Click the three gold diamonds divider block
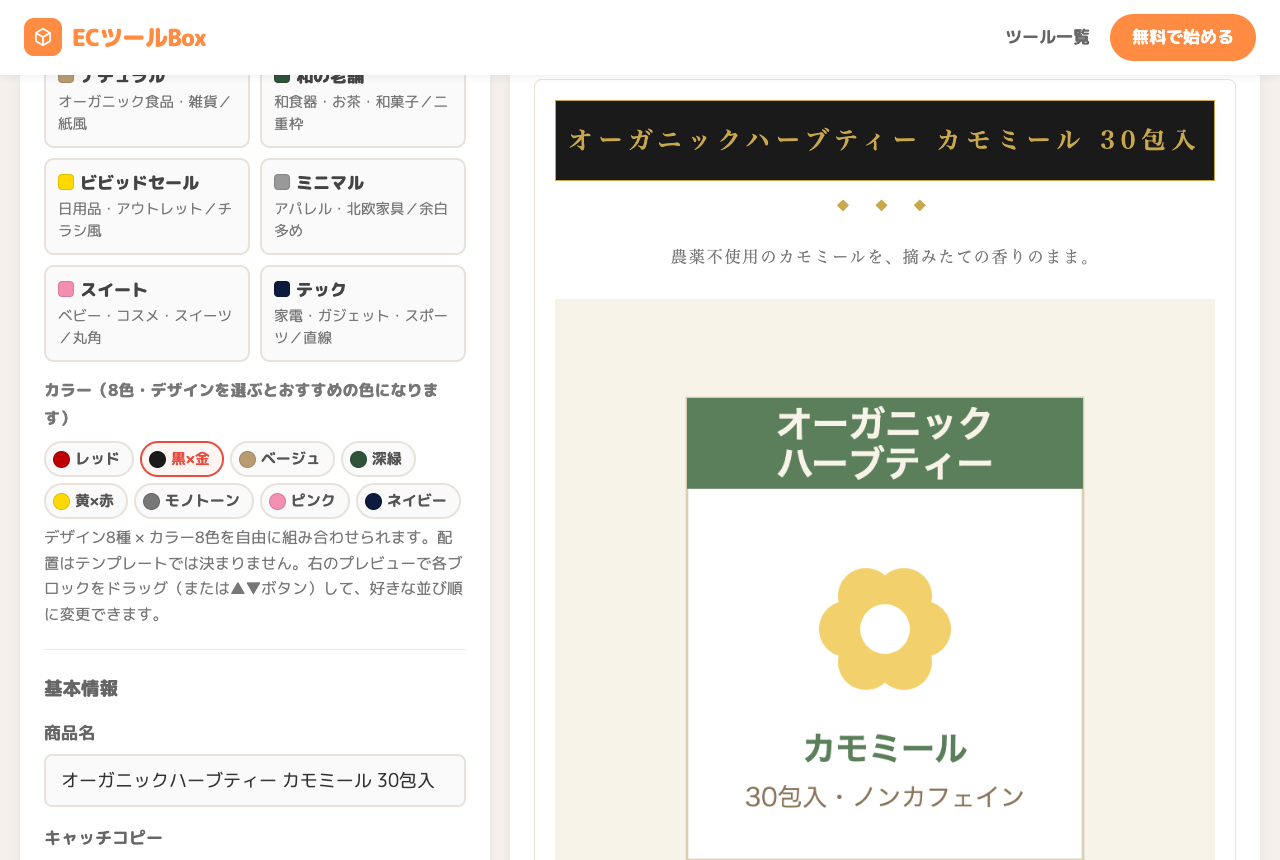The image size is (1280, 860). point(881,205)
